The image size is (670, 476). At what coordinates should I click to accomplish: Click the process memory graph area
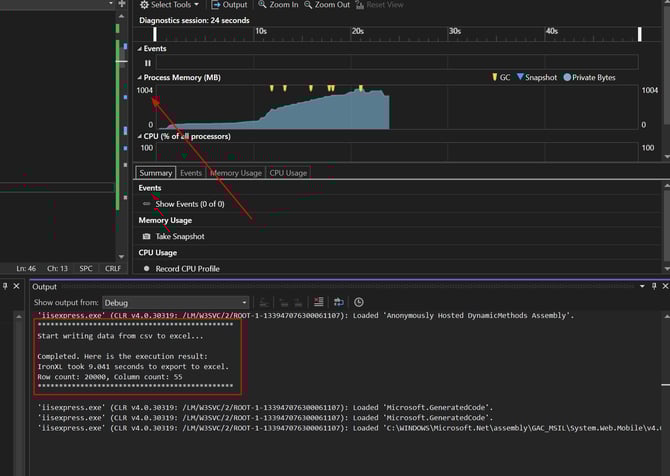(397, 107)
